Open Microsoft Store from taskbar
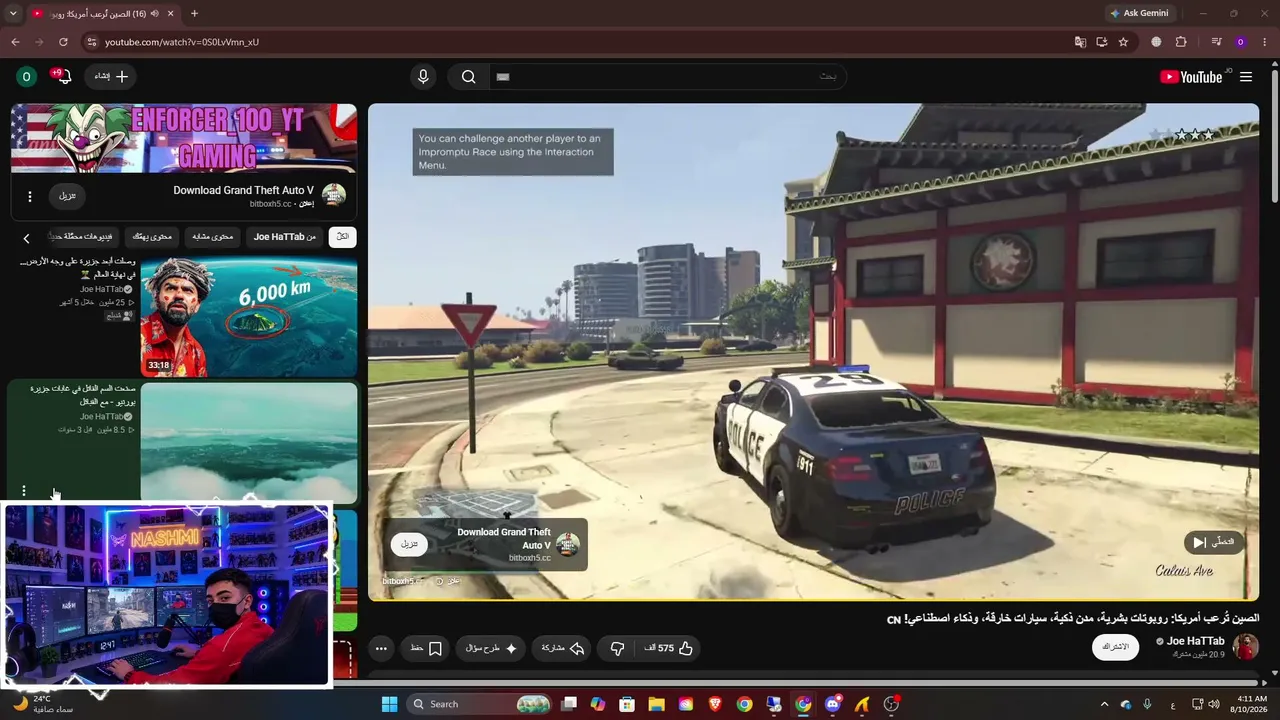The width and height of the screenshot is (1280, 720). (x=627, y=704)
